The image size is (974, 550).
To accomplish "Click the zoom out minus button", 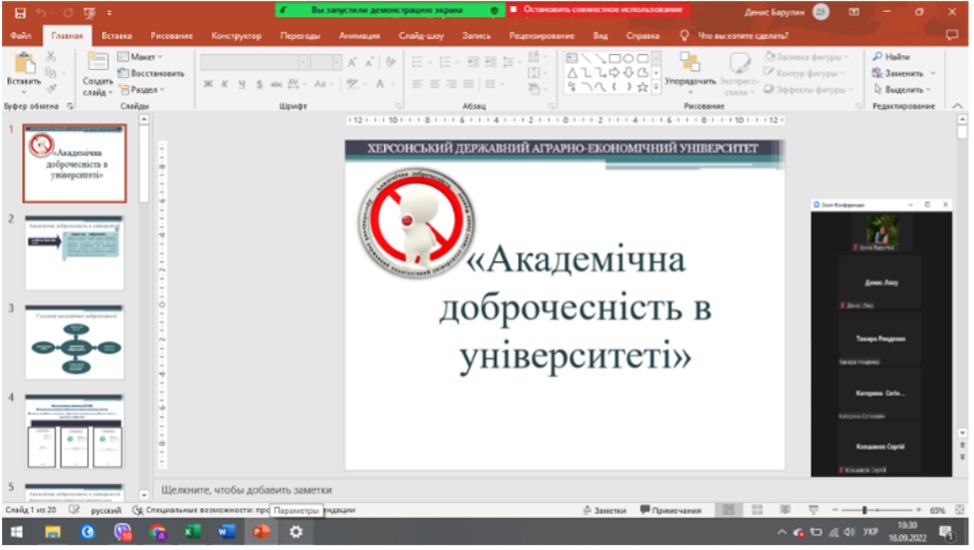I will click(835, 510).
